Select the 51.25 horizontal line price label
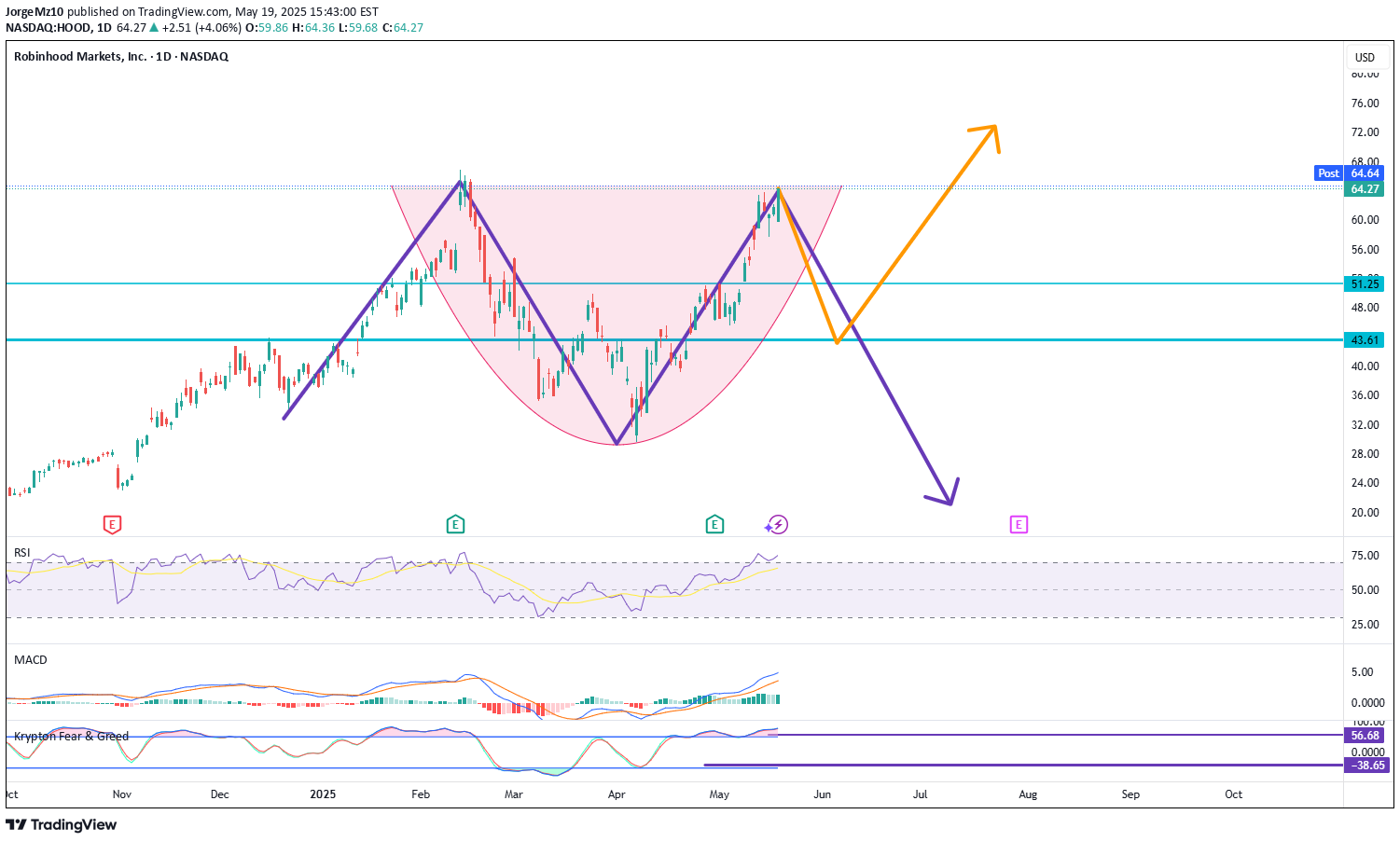1400x842 pixels. [1365, 284]
